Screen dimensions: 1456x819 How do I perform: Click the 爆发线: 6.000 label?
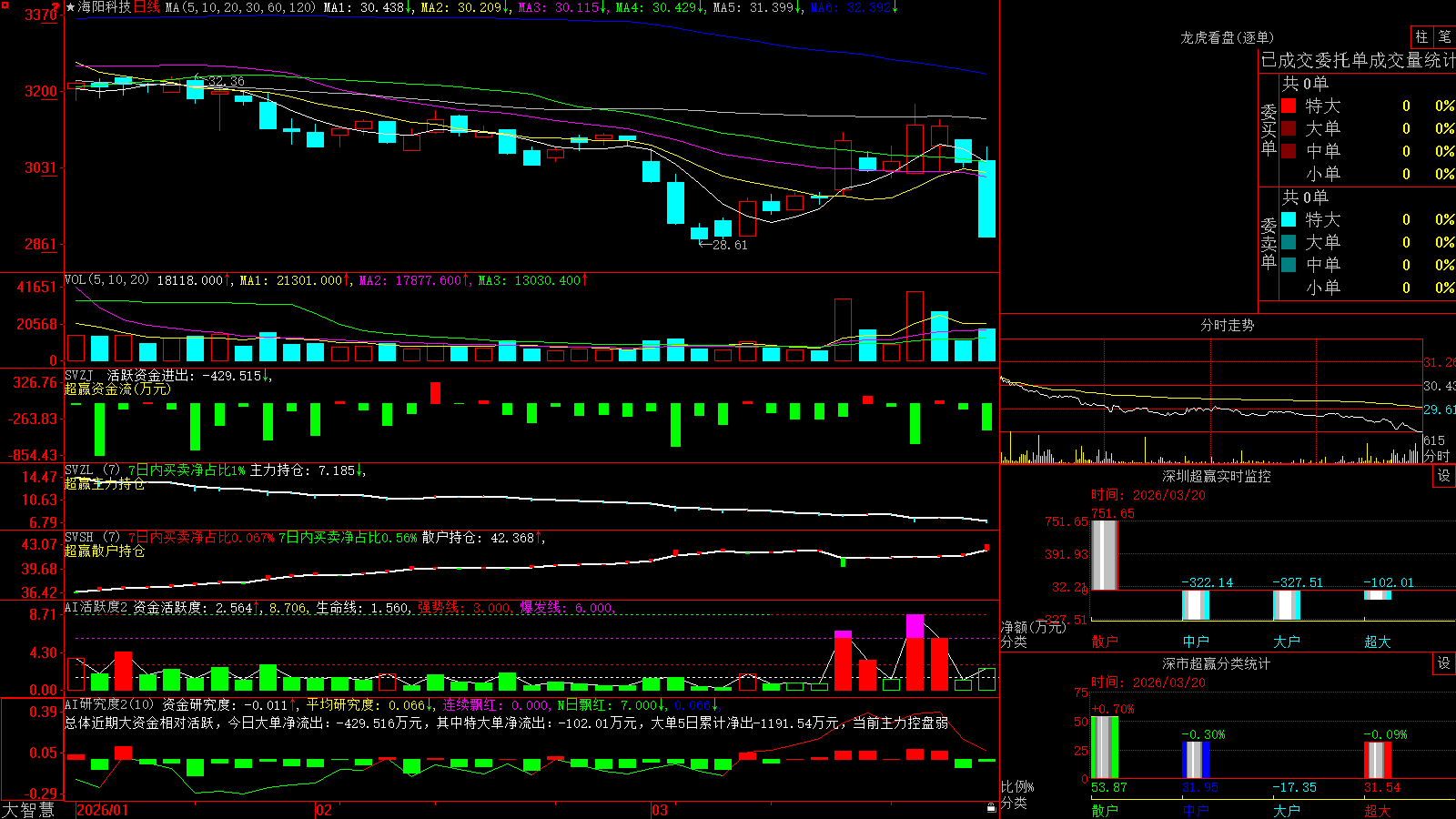pos(568,607)
